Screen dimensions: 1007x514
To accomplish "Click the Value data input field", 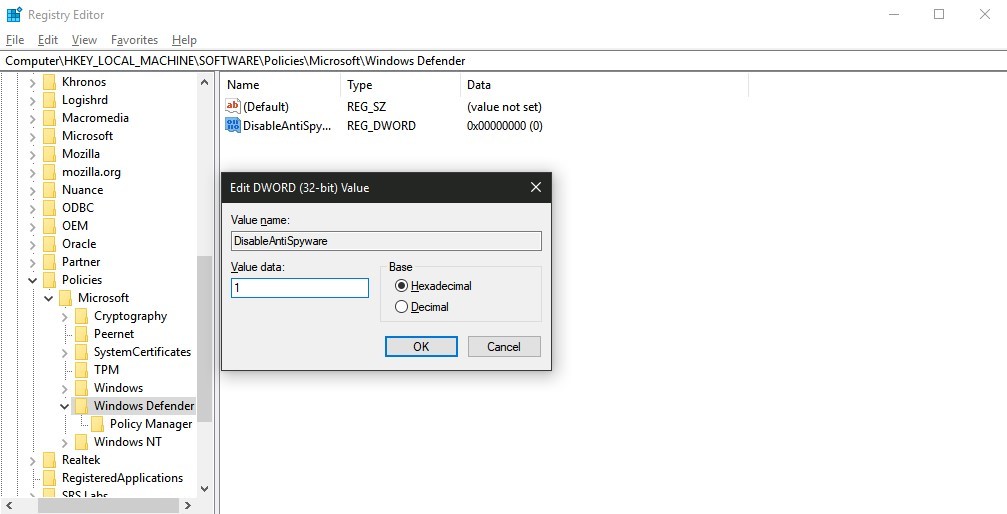I will coord(300,288).
